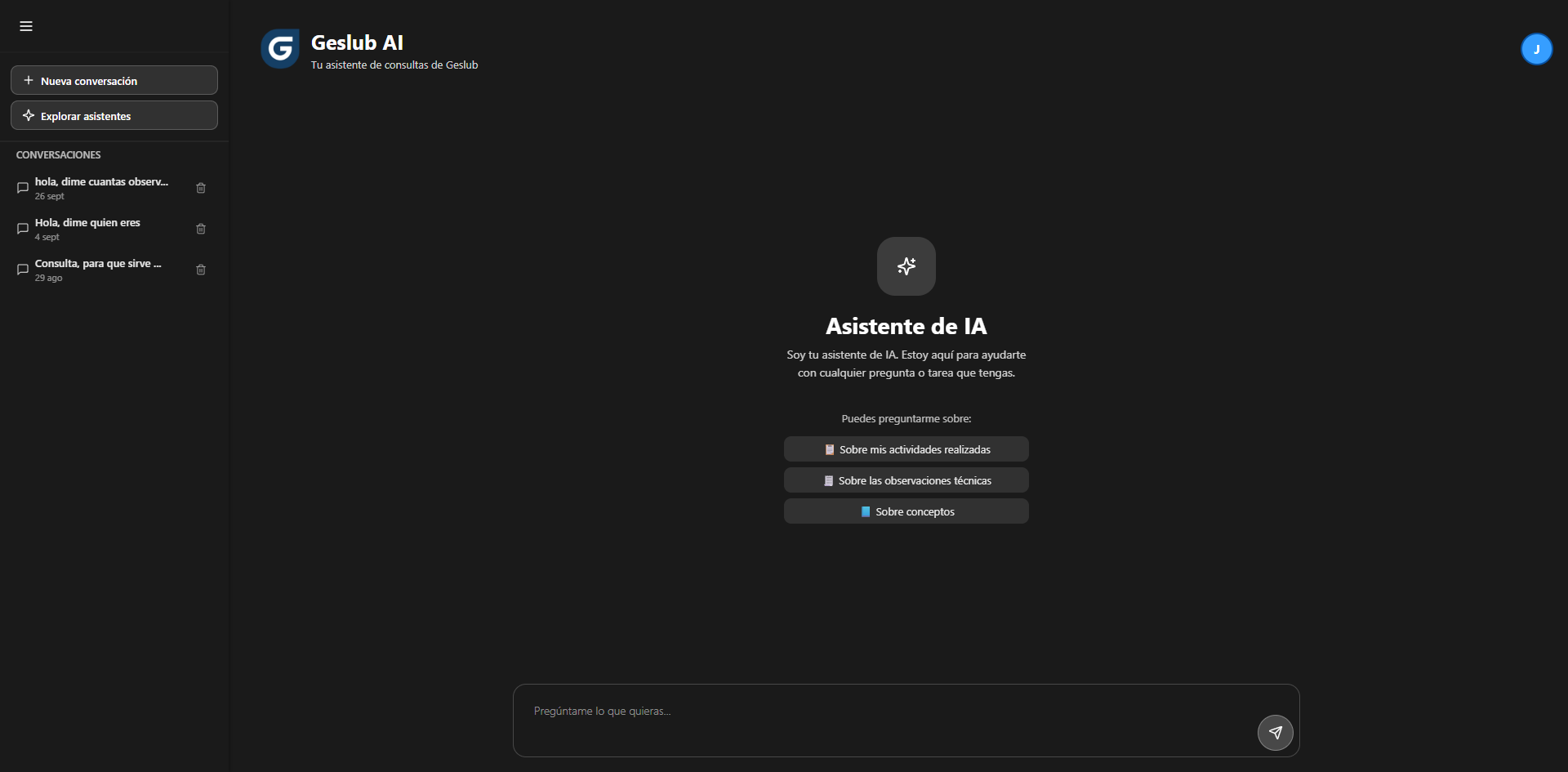Open Explorar asistentes

[x=114, y=116]
